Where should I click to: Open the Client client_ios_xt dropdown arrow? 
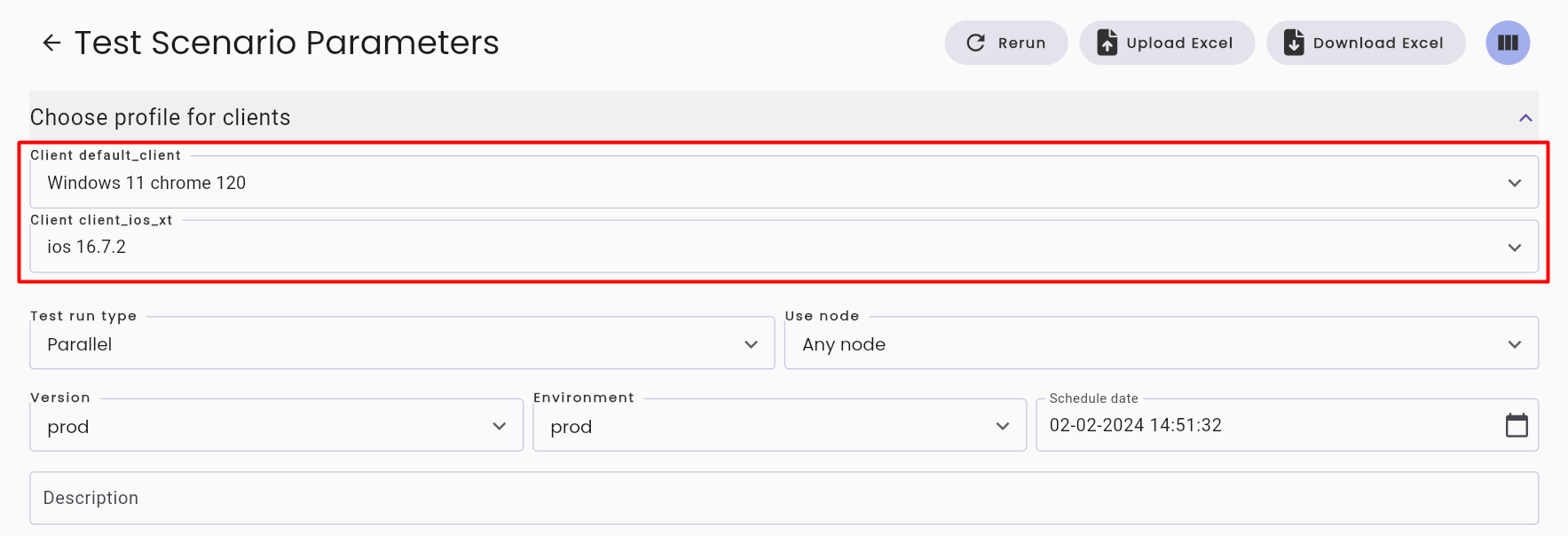pos(1514,248)
